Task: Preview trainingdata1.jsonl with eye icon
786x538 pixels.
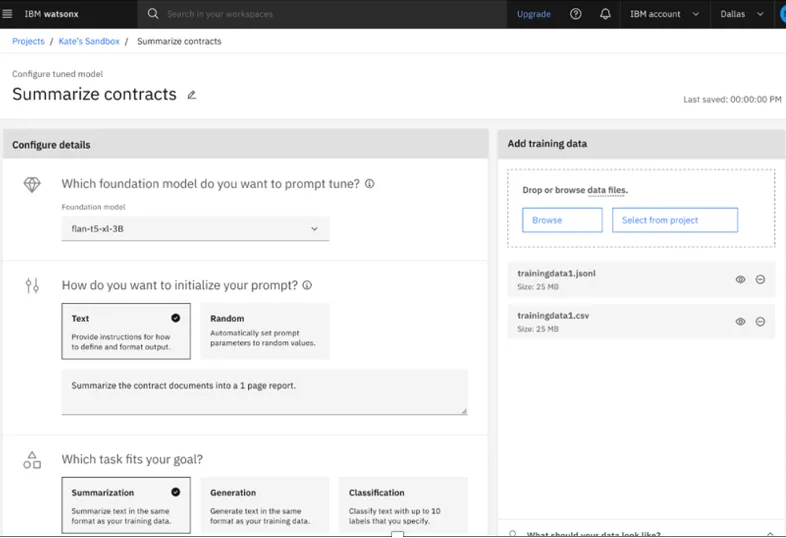Action: click(x=740, y=279)
